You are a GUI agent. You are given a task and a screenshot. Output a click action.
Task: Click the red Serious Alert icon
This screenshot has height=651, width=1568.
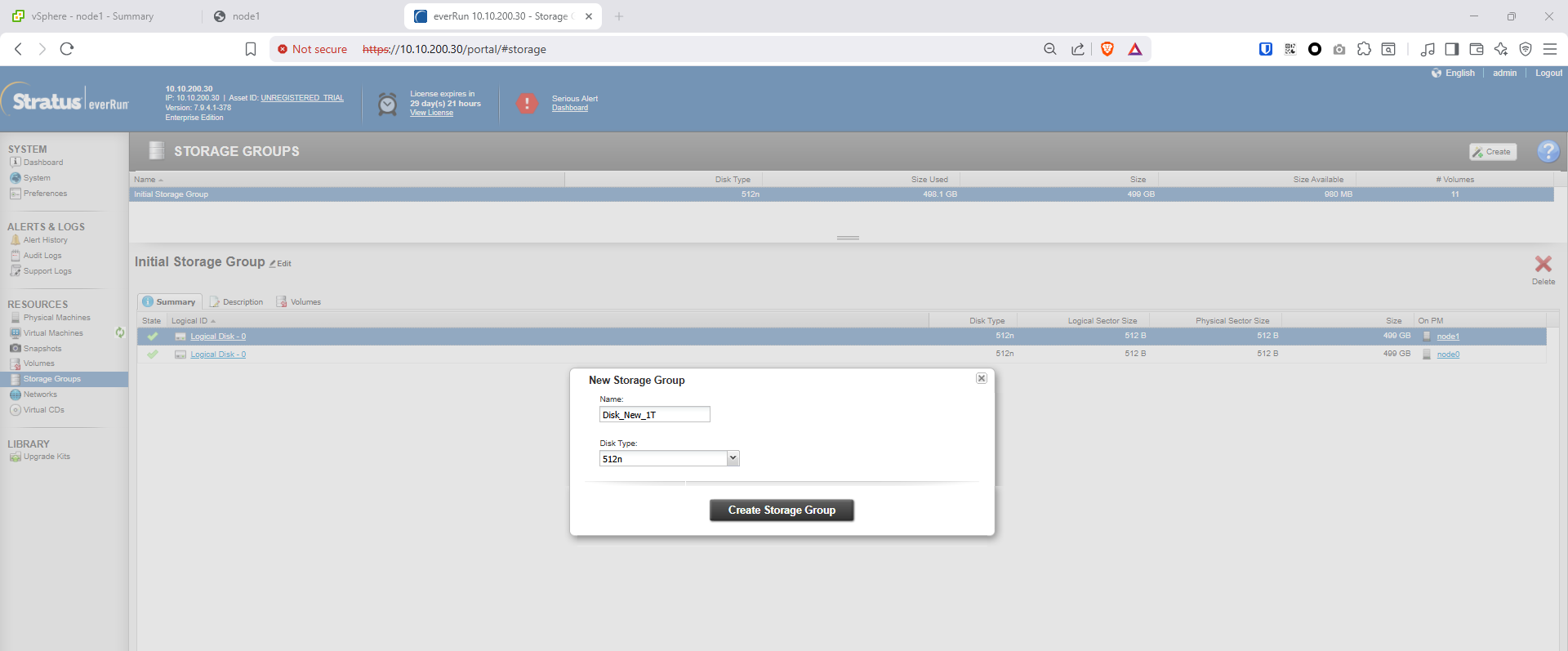(x=527, y=104)
